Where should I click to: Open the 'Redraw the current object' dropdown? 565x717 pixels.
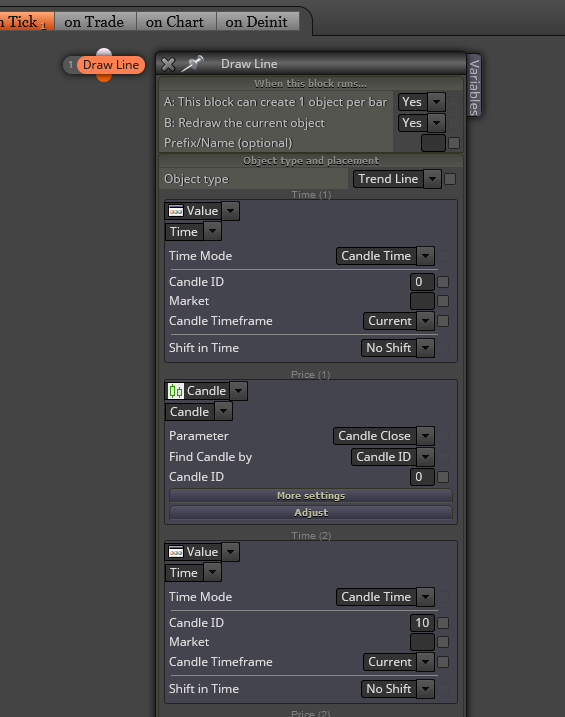(421, 123)
